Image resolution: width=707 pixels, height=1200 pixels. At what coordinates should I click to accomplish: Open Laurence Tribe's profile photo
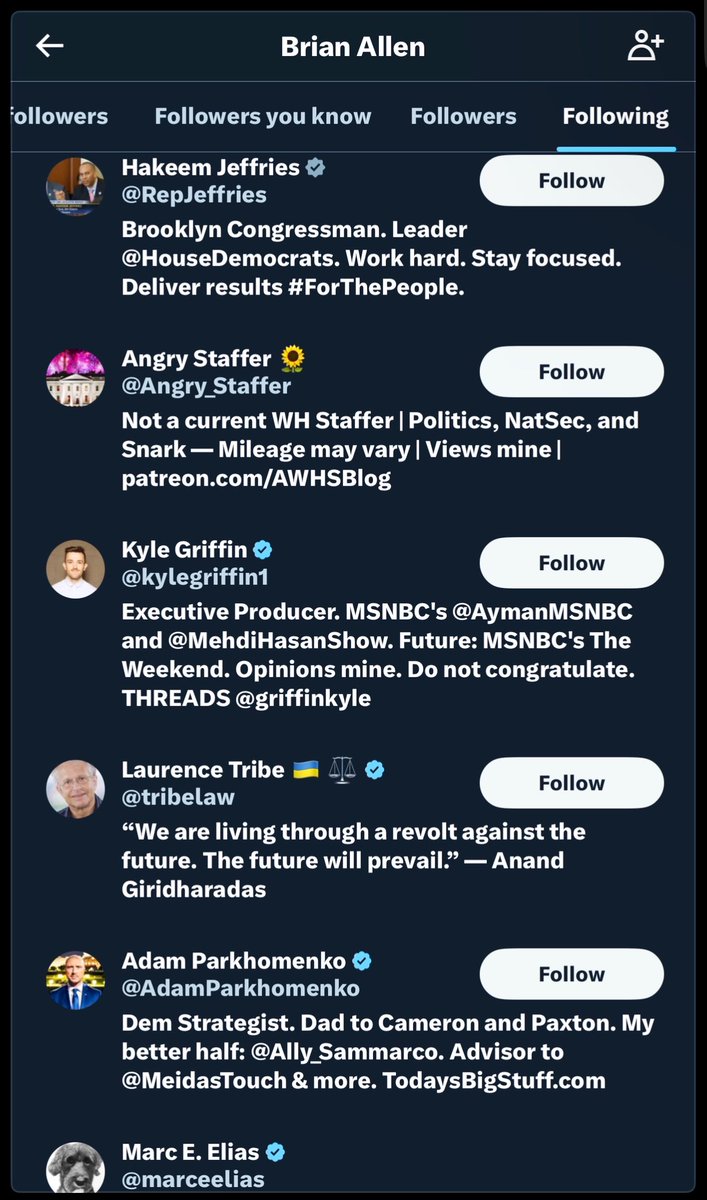pyautogui.click(x=75, y=789)
